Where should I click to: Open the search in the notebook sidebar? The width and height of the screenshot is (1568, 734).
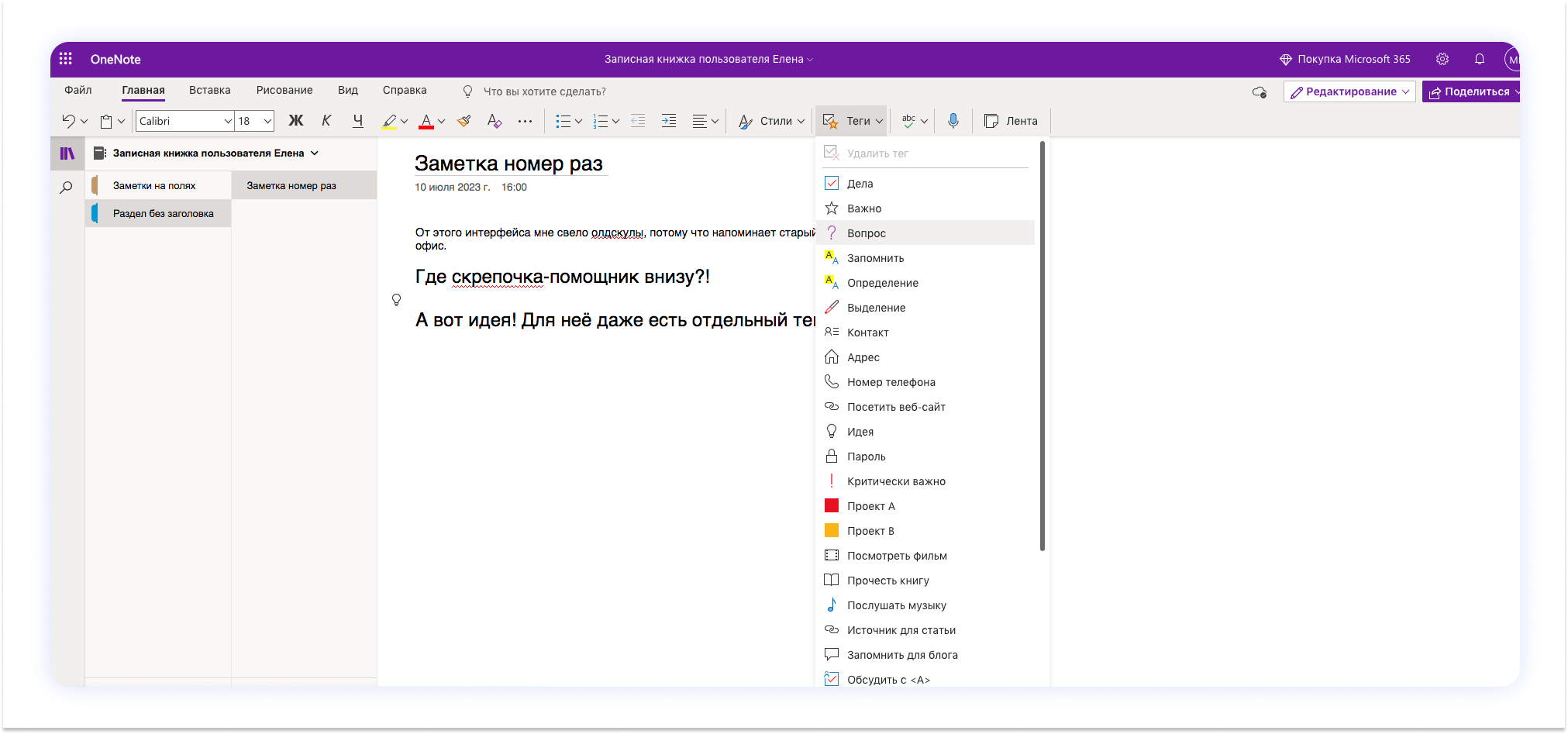pos(67,186)
